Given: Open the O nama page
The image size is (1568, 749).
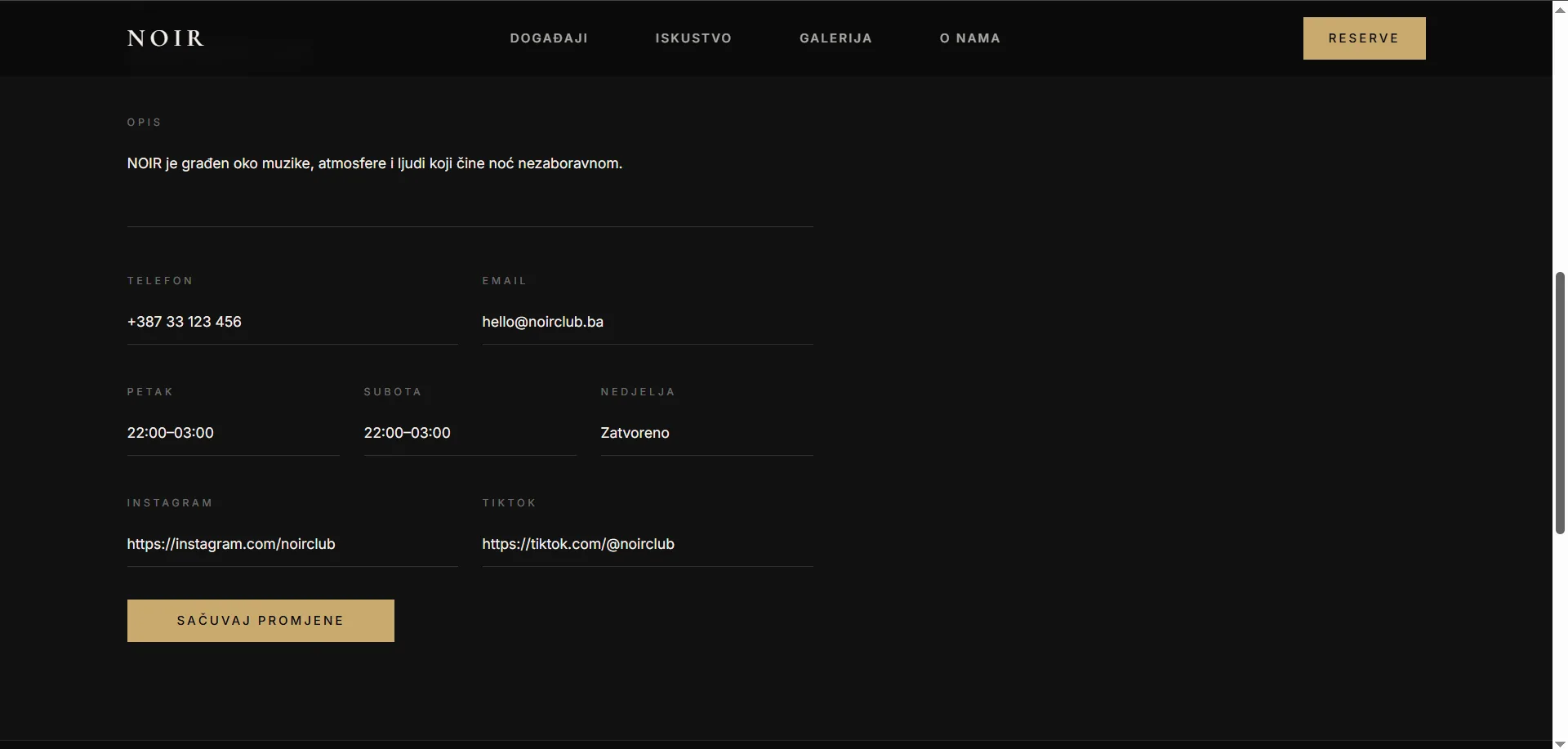Looking at the screenshot, I should (969, 38).
